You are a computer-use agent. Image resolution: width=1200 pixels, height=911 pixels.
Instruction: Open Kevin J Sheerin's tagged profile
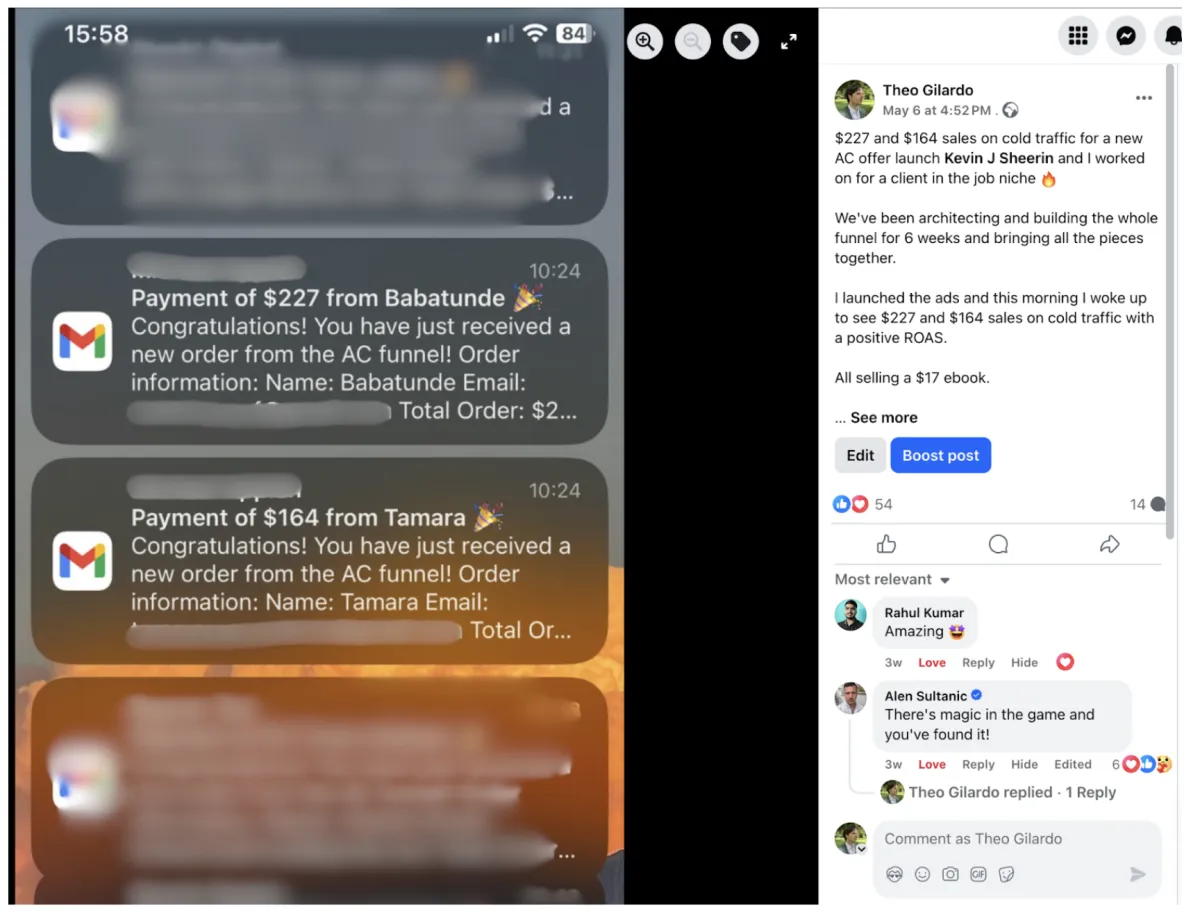pyautogui.click(x=999, y=158)
